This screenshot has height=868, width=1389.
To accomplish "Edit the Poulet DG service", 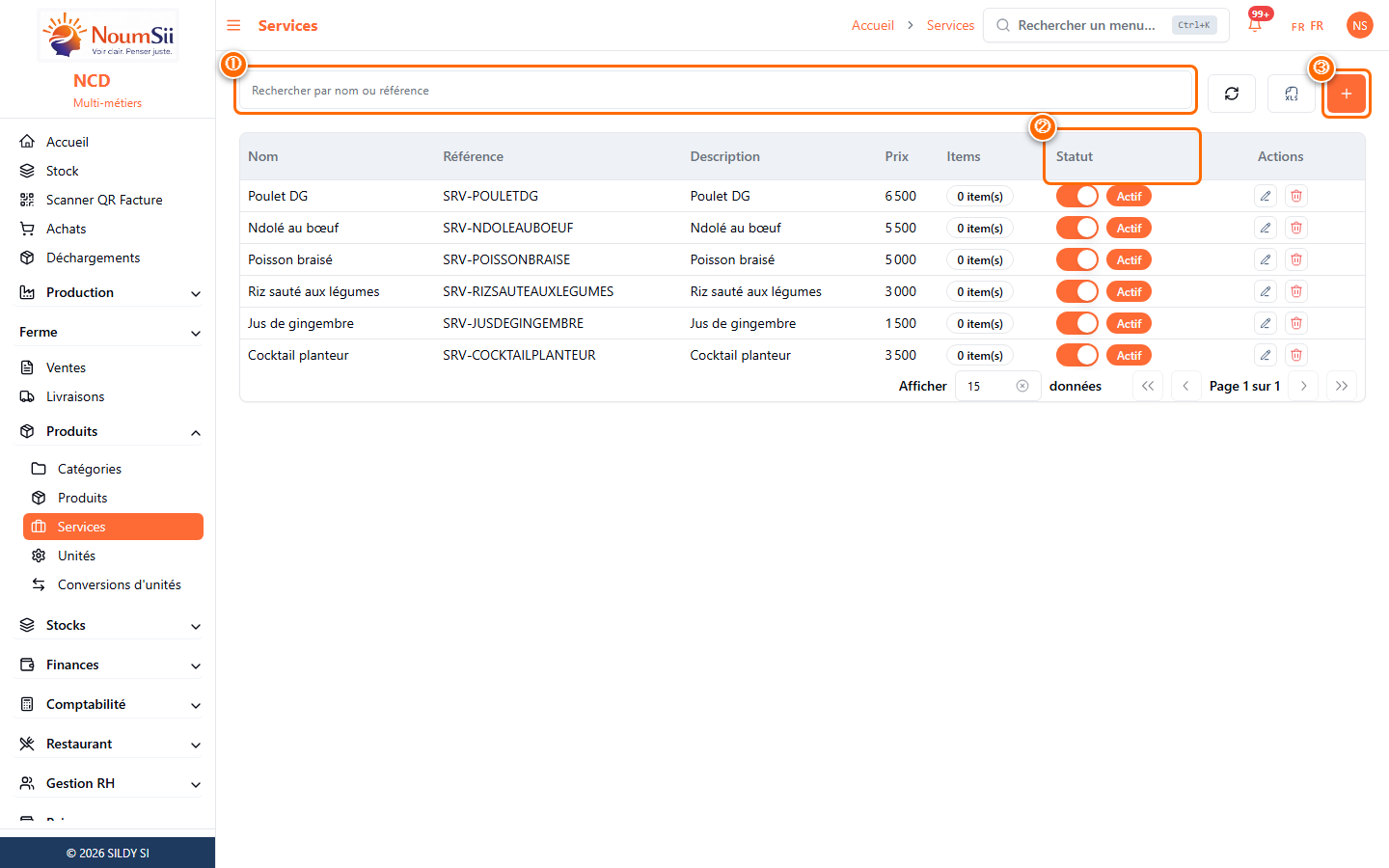I will point(1266,196).
